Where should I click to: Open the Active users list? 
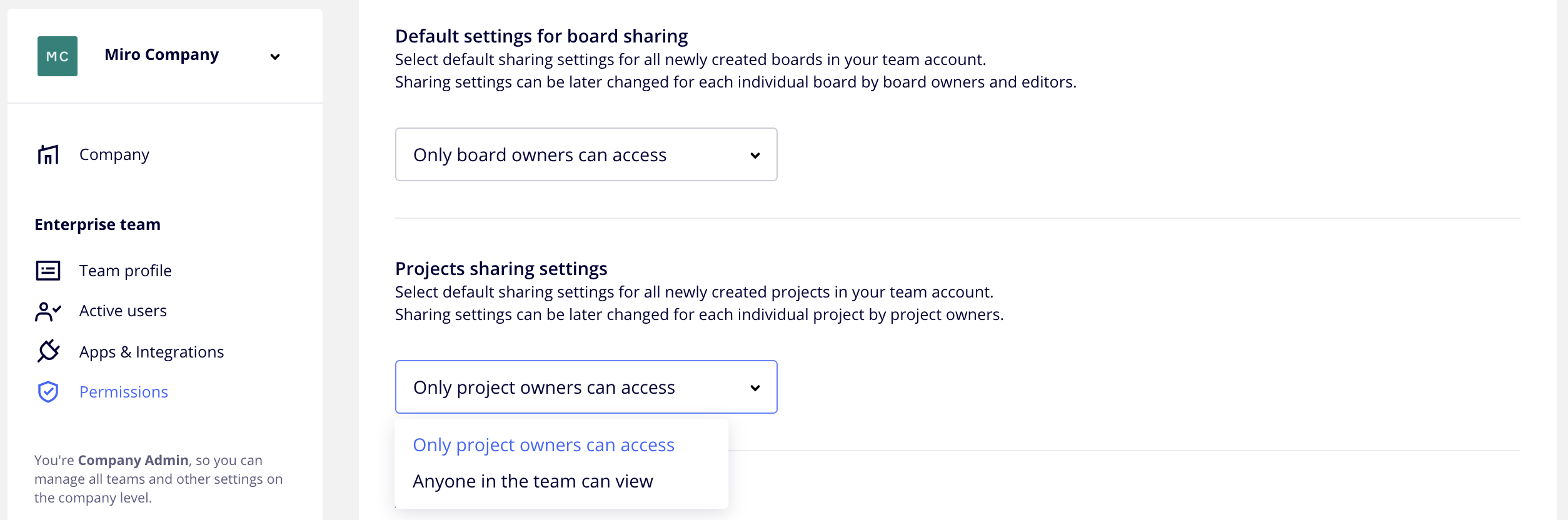point(123,311)
